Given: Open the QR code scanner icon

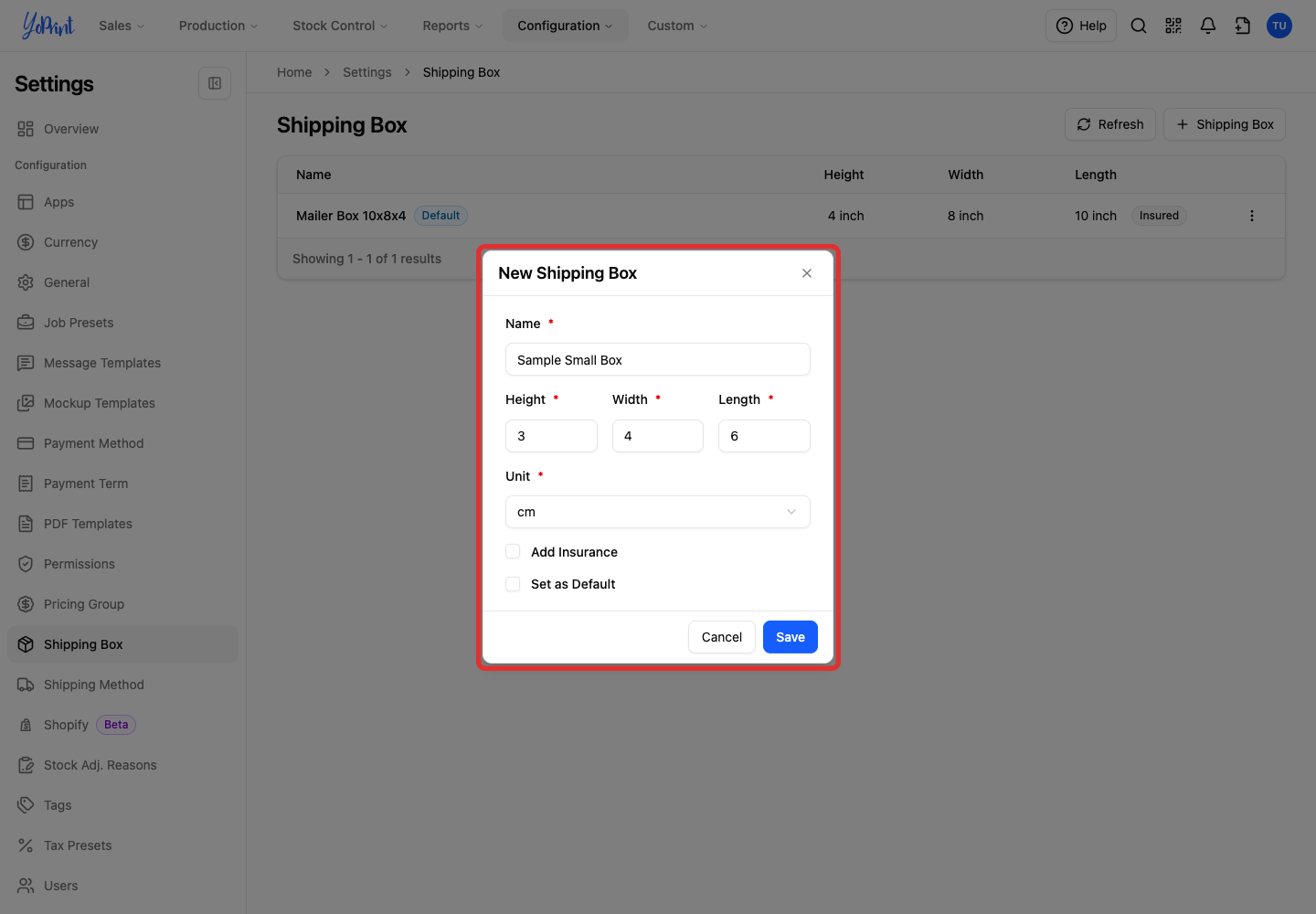Looking at the screenshot, I should pyautogui.click(x=1173, y=26).
